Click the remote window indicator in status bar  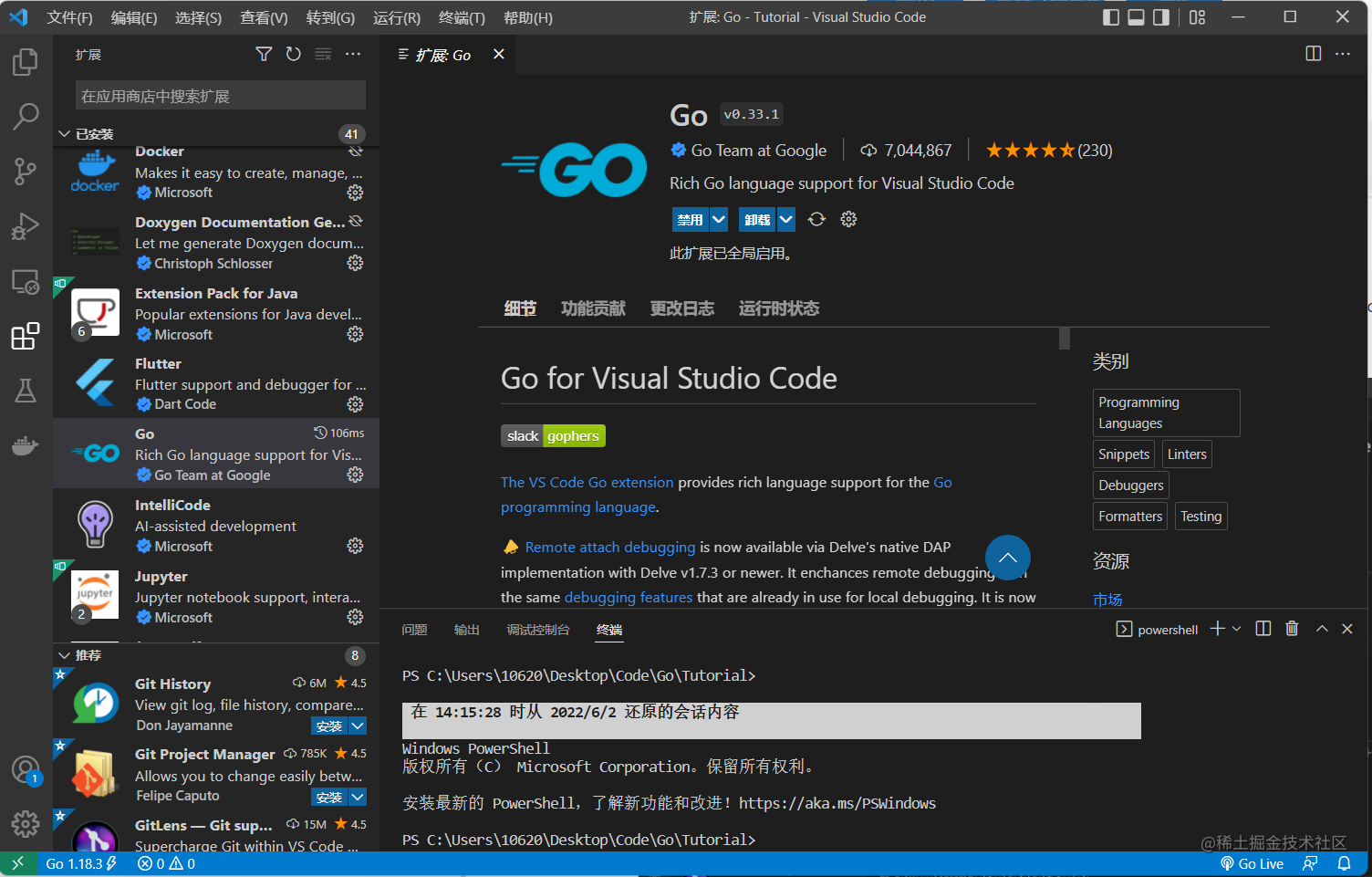pyautogui.click(x=18, y=863)
